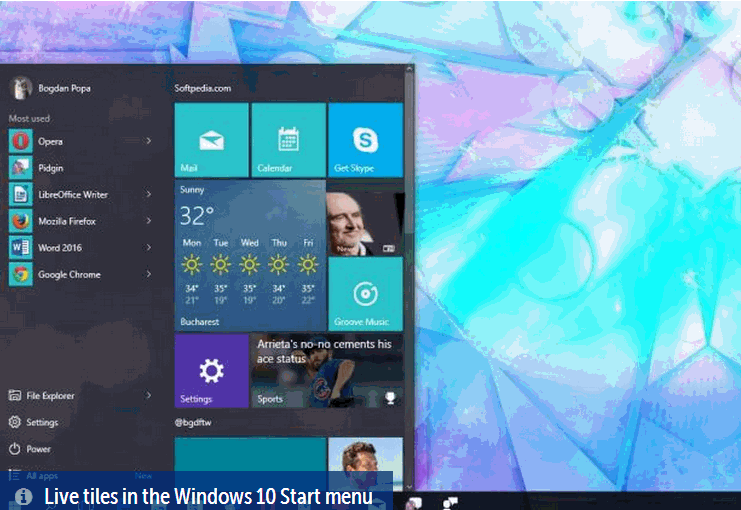Click the Softpedia.com group heading
Image resolution: width=741 pixels, height=510 pixels.
[203, 88]
